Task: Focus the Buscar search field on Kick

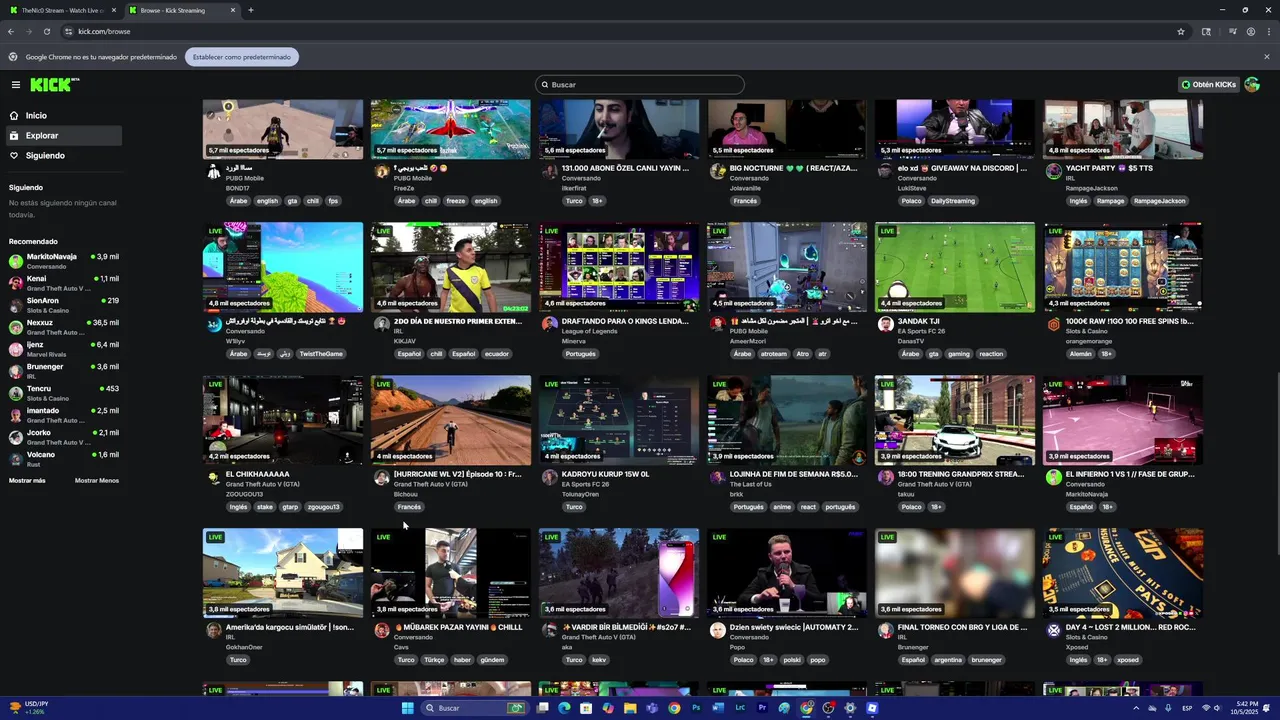Action: pos(640,85)
